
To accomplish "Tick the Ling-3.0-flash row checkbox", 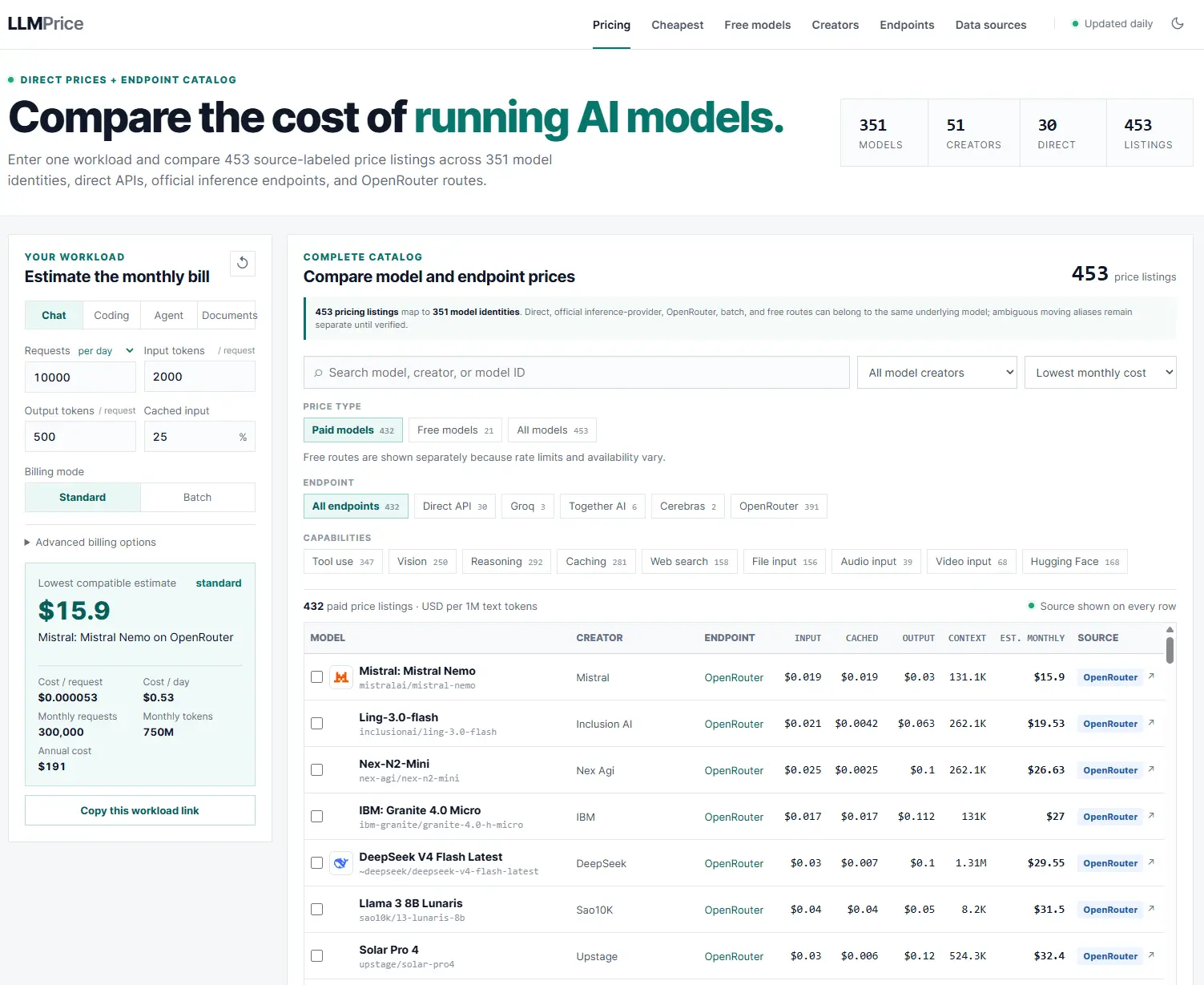I will tap(317, 724).
